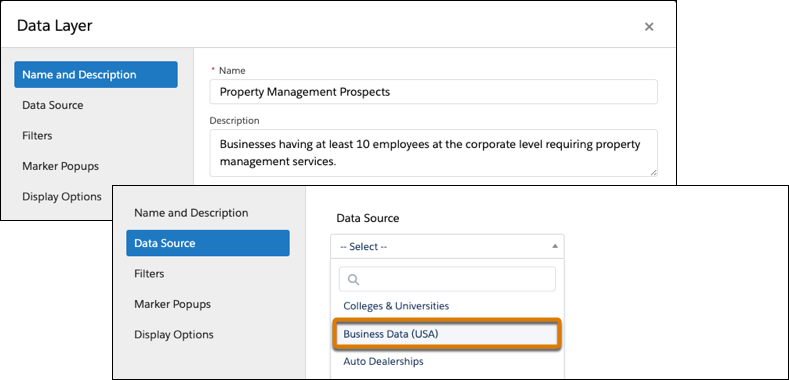Image resolution: width=789 pixels, height=380 pixels.
Task: Select Name and Description in lower panel
Action: (x=191, y=213)
